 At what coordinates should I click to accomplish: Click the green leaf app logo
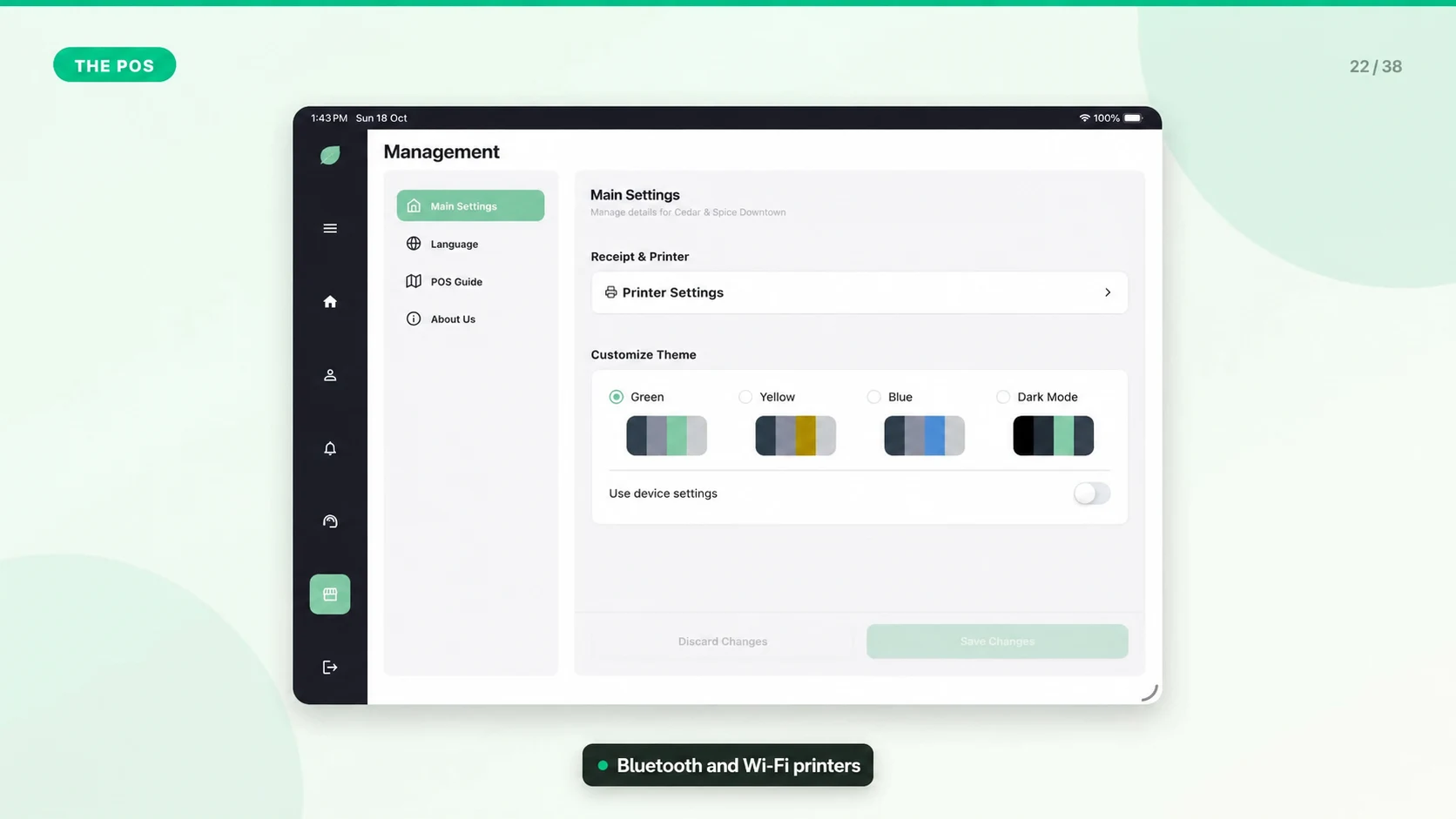click(330, 155)
